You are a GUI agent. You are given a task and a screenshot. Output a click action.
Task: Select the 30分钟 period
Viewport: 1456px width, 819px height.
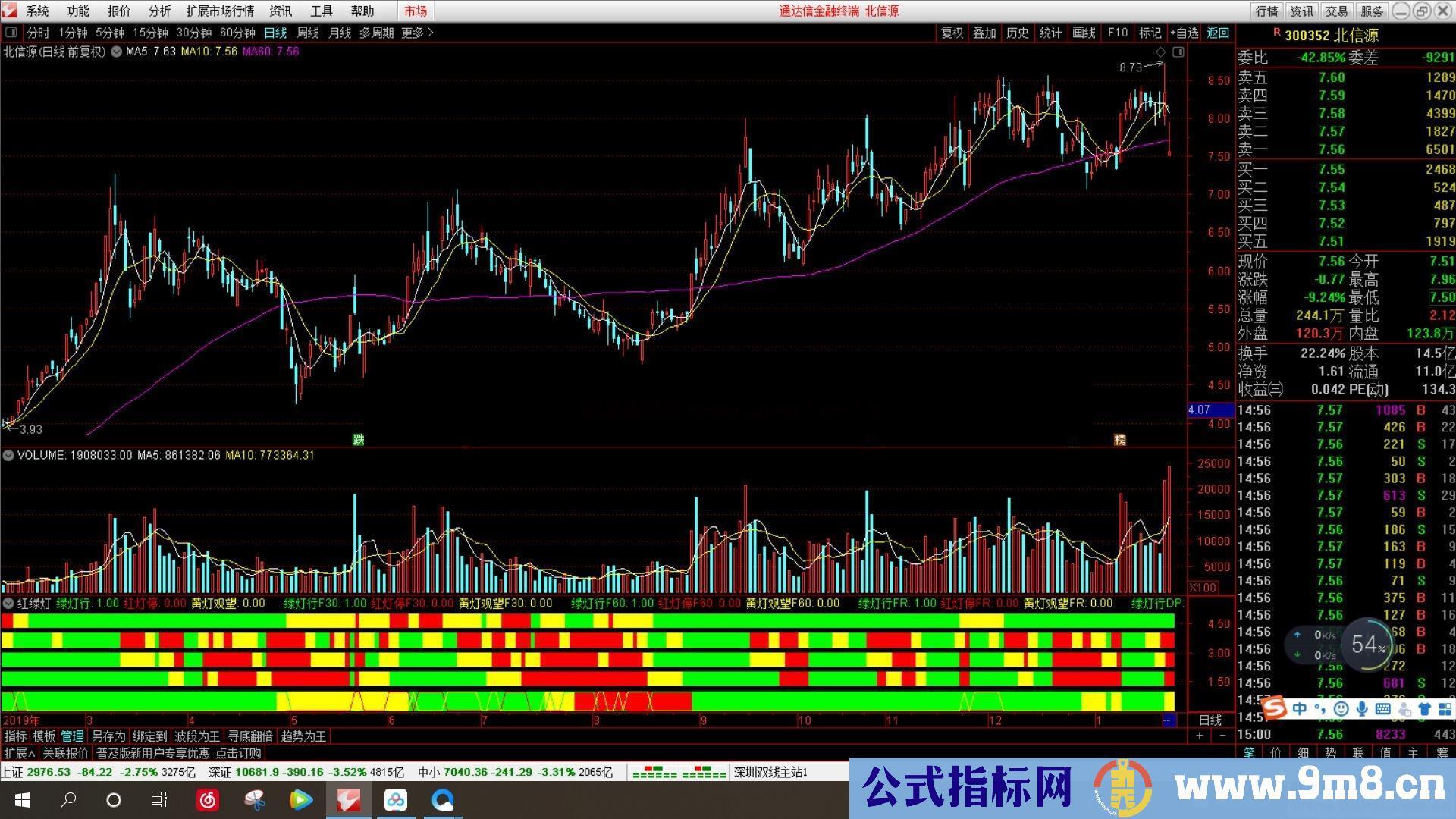click(194, 33)
